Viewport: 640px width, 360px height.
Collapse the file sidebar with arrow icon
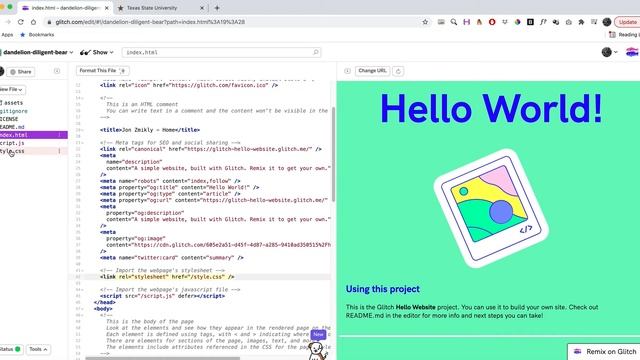click(57, 71)
